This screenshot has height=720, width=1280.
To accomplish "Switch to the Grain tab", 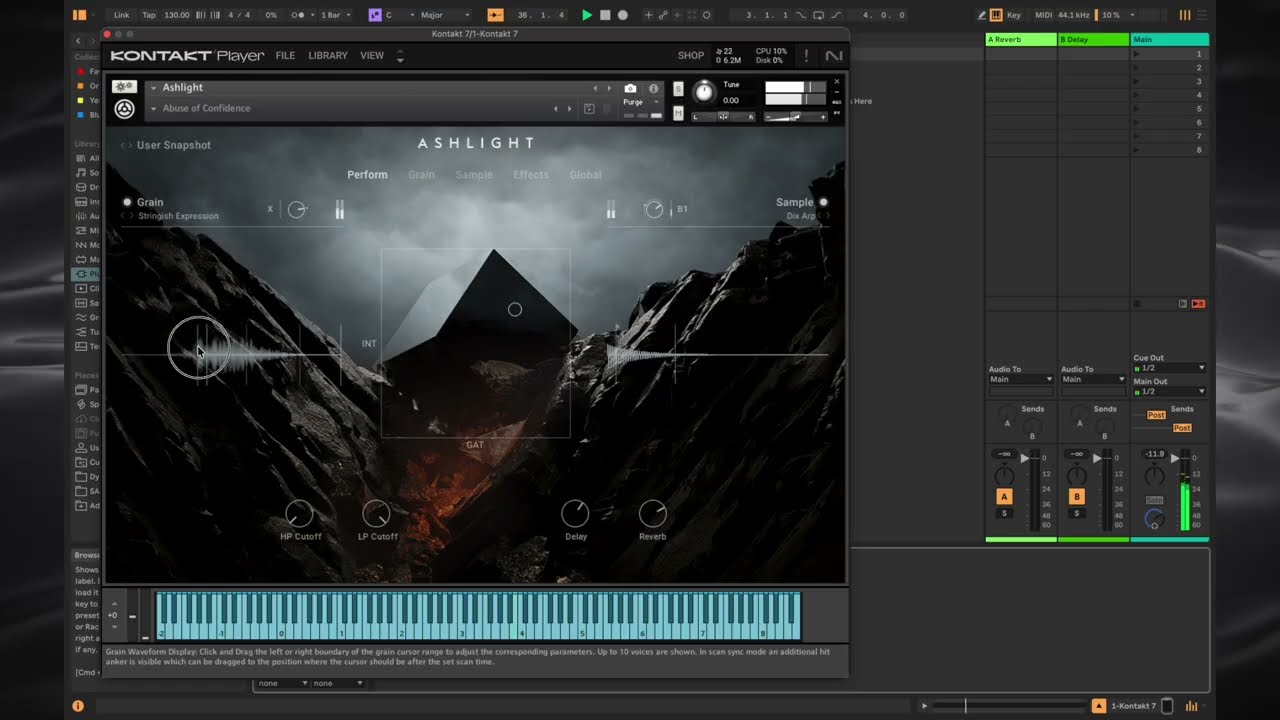I will coord(421,175).
